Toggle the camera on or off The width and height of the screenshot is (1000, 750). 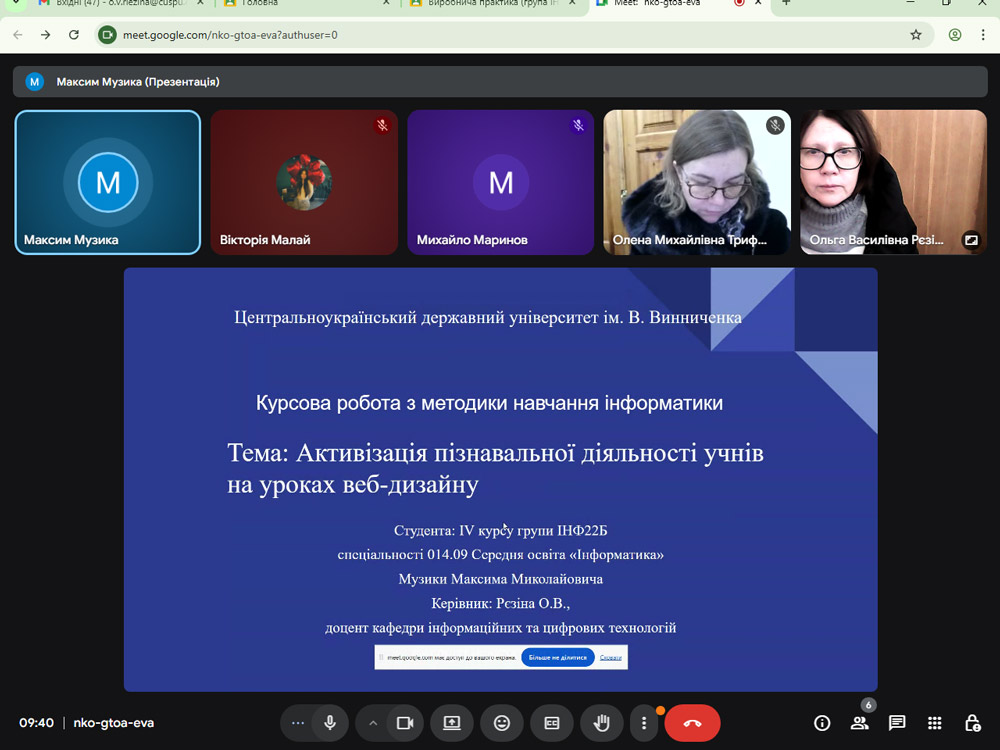pyautogui.click(x=405, y=723)
